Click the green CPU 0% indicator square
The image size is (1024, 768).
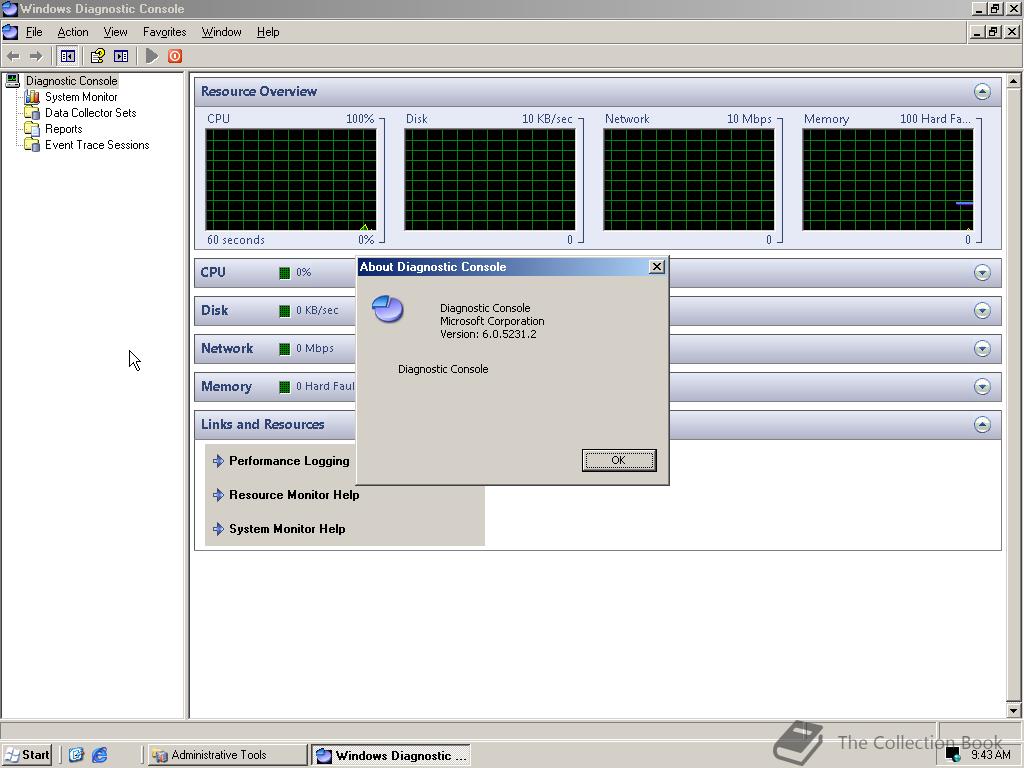284,273
